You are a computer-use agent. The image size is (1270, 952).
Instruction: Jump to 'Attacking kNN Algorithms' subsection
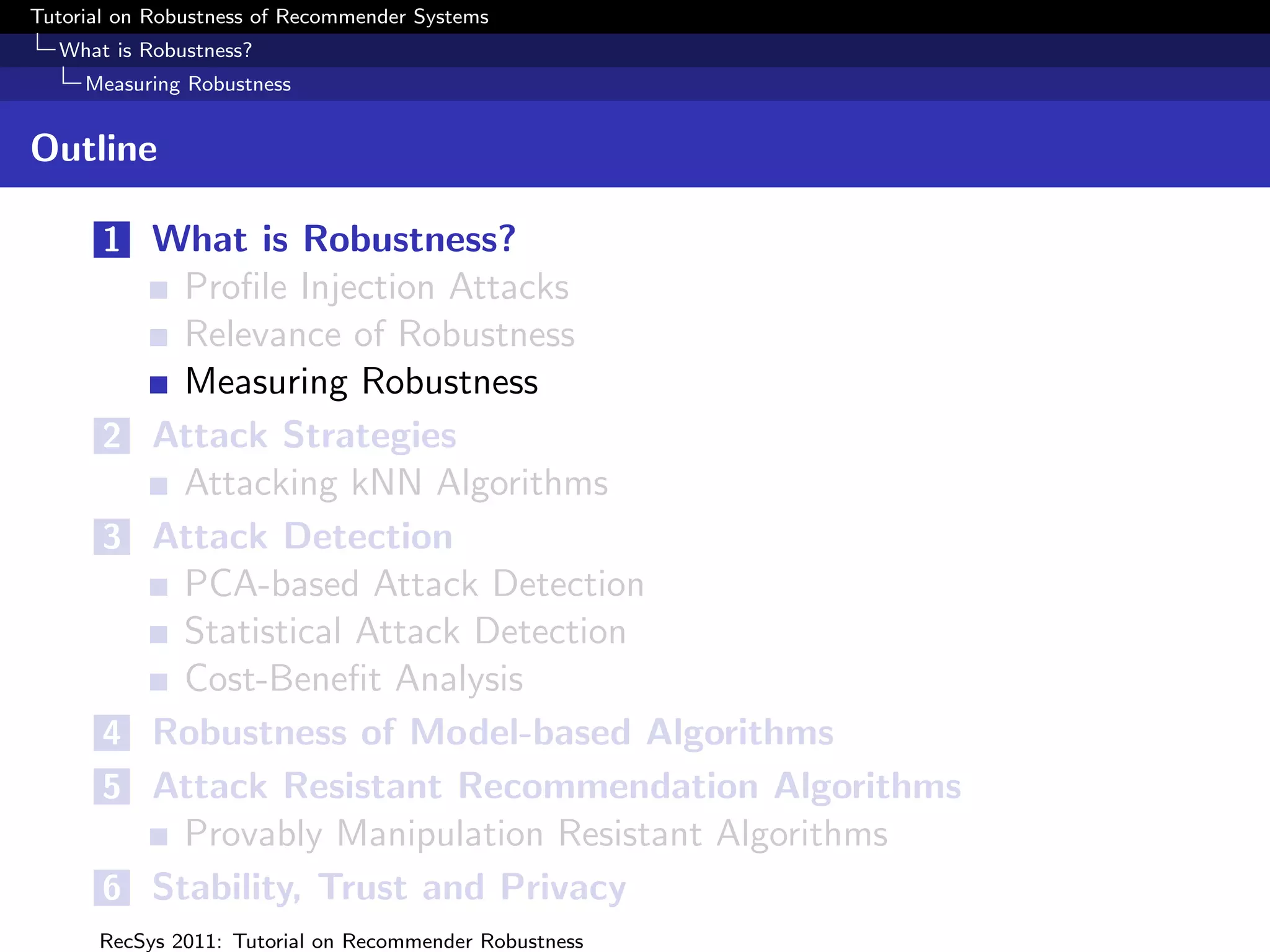pos(397,483)
